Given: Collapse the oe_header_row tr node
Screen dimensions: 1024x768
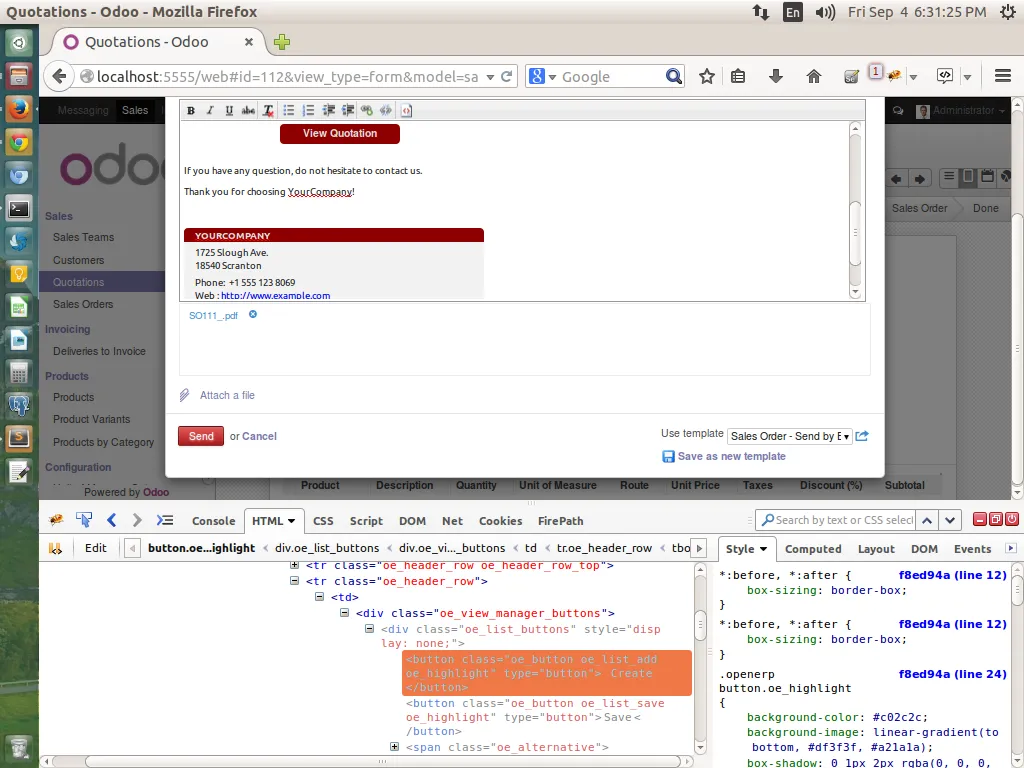Looking at the screenshot, I should [295, 581].
